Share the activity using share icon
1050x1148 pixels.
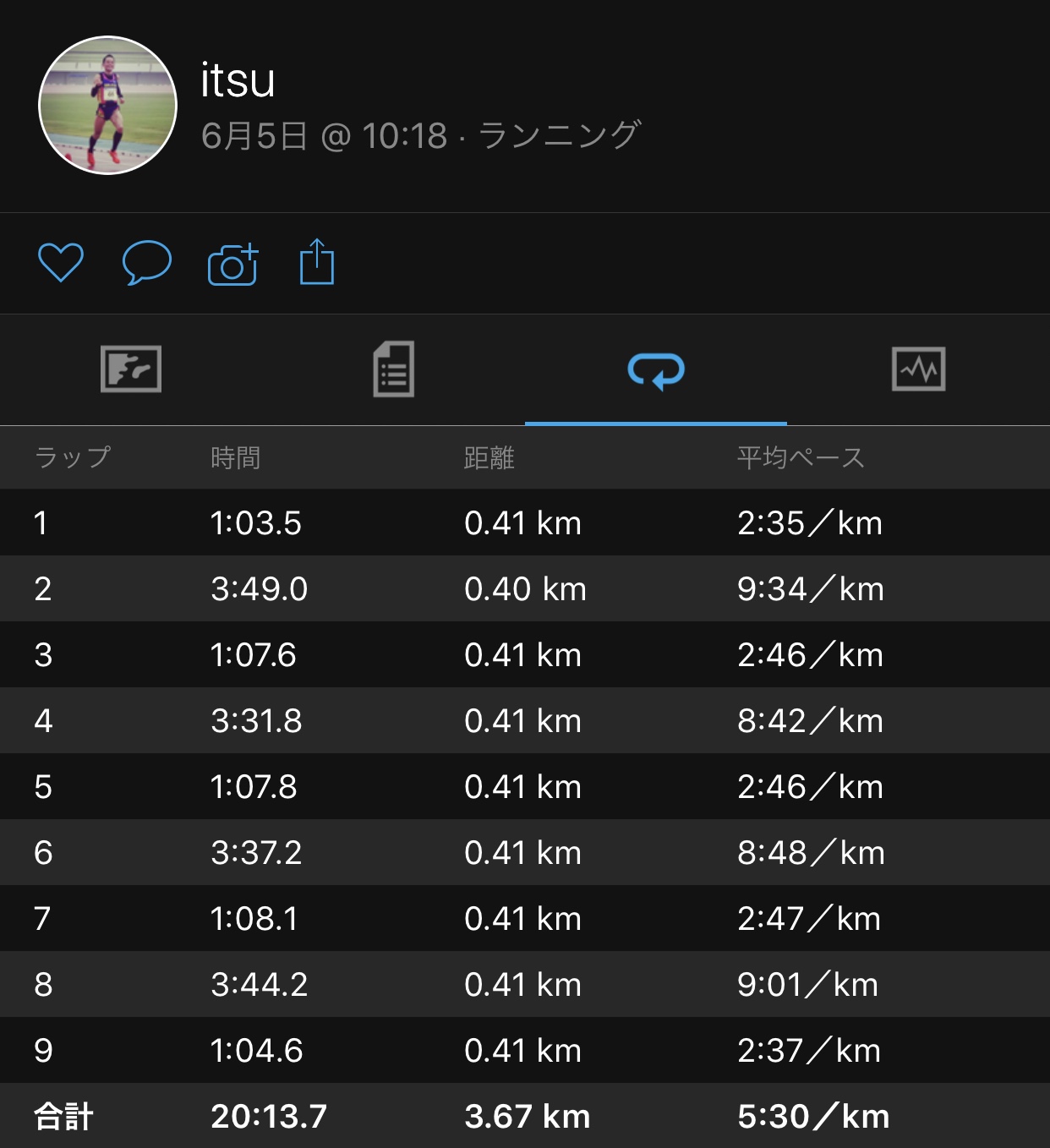(317, 263)
